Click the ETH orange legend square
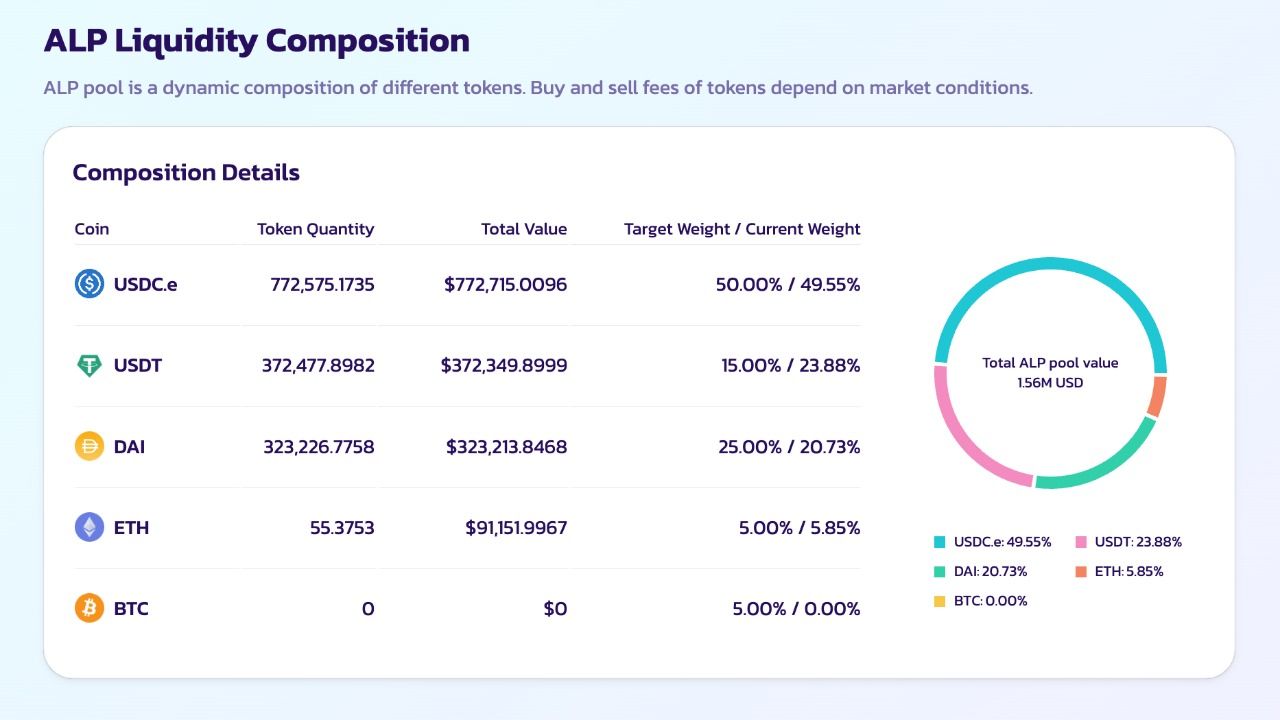Viewport: 1280px width, 720px height. tap(1081, 572)
